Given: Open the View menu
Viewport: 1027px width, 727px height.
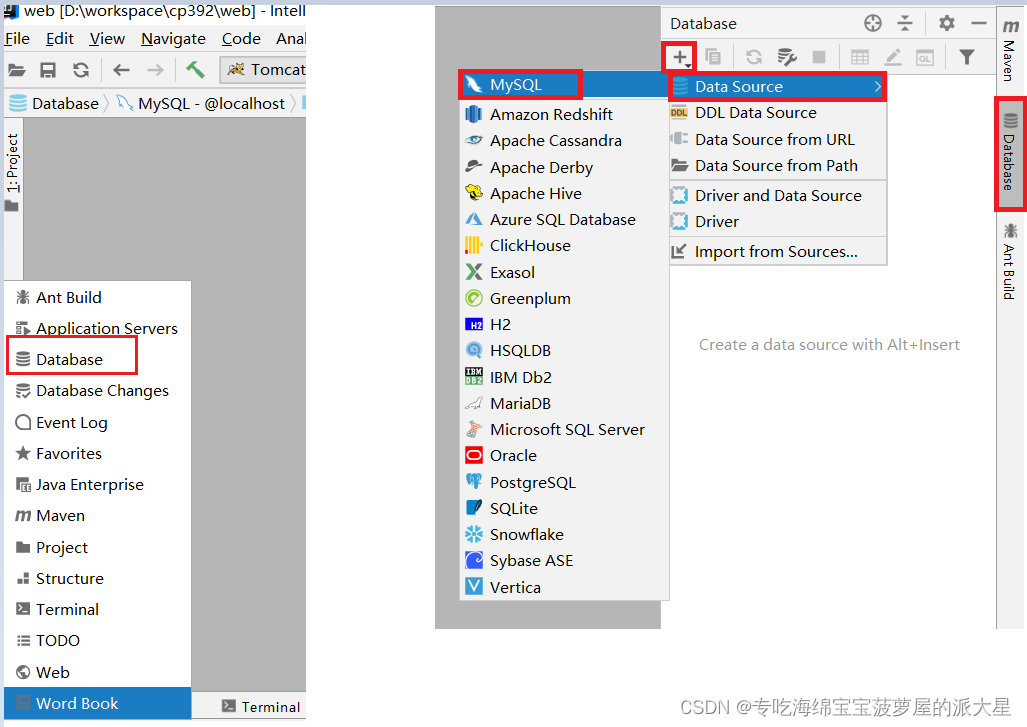Looking at the screenshot, I should click(107, 39).
